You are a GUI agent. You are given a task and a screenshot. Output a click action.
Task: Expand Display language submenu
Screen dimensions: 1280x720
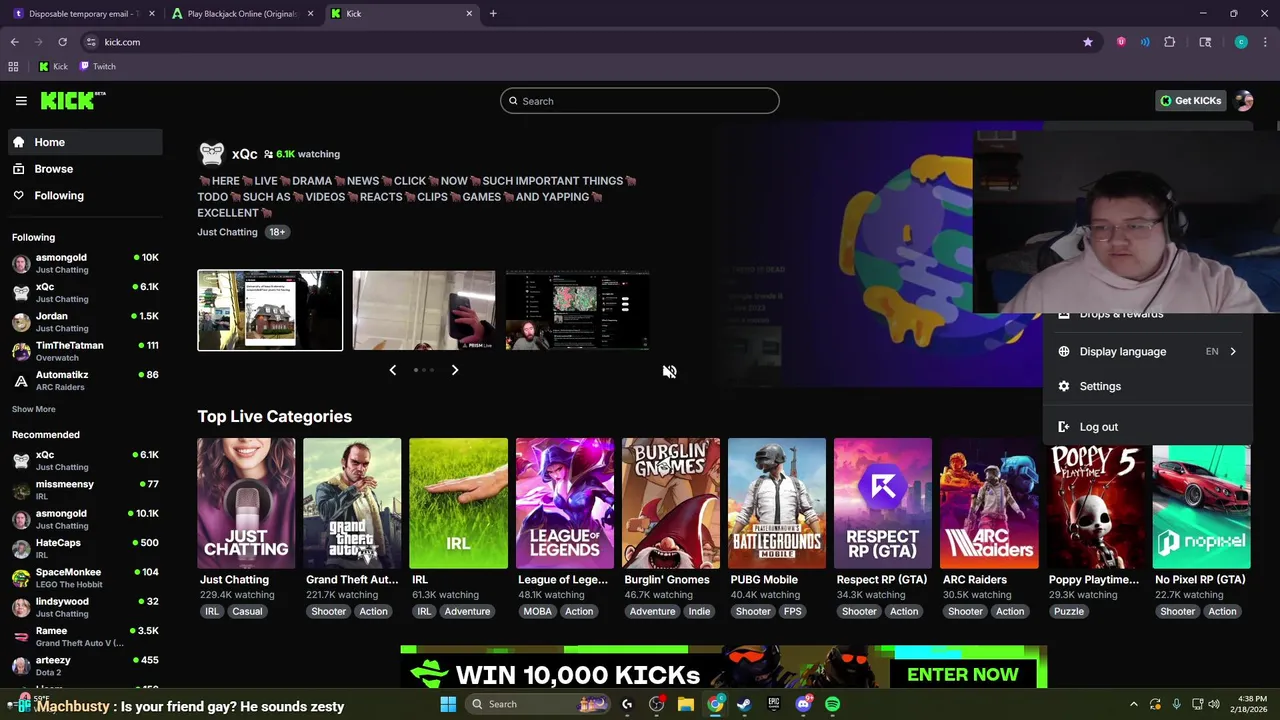[x=1147, y=352]
